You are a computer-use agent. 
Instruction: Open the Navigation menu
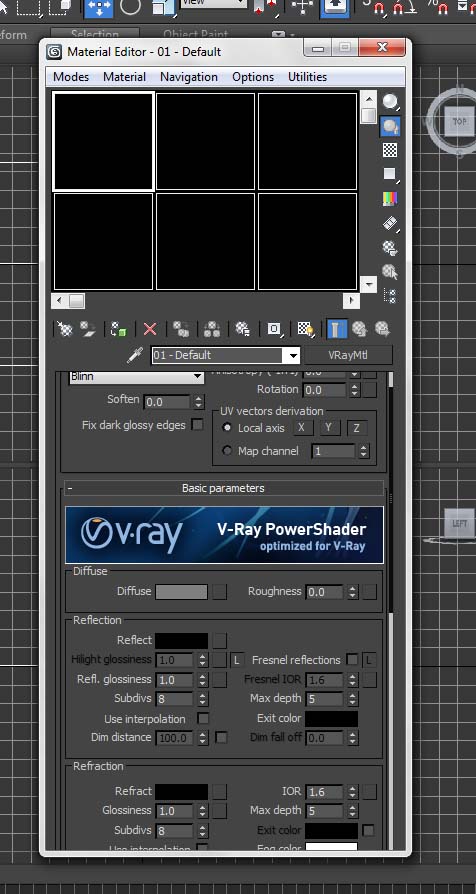(189, 77)
